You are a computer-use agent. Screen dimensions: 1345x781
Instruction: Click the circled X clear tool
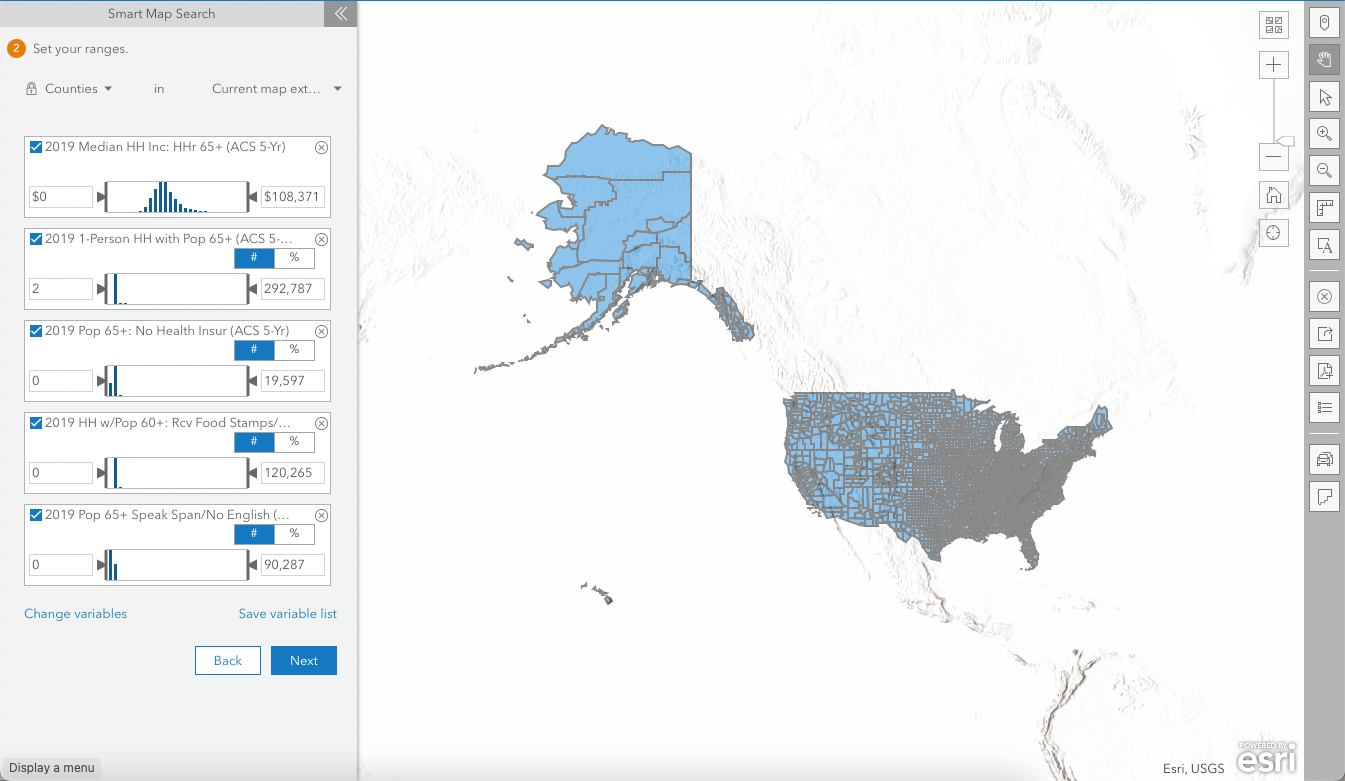(1324, 297)
